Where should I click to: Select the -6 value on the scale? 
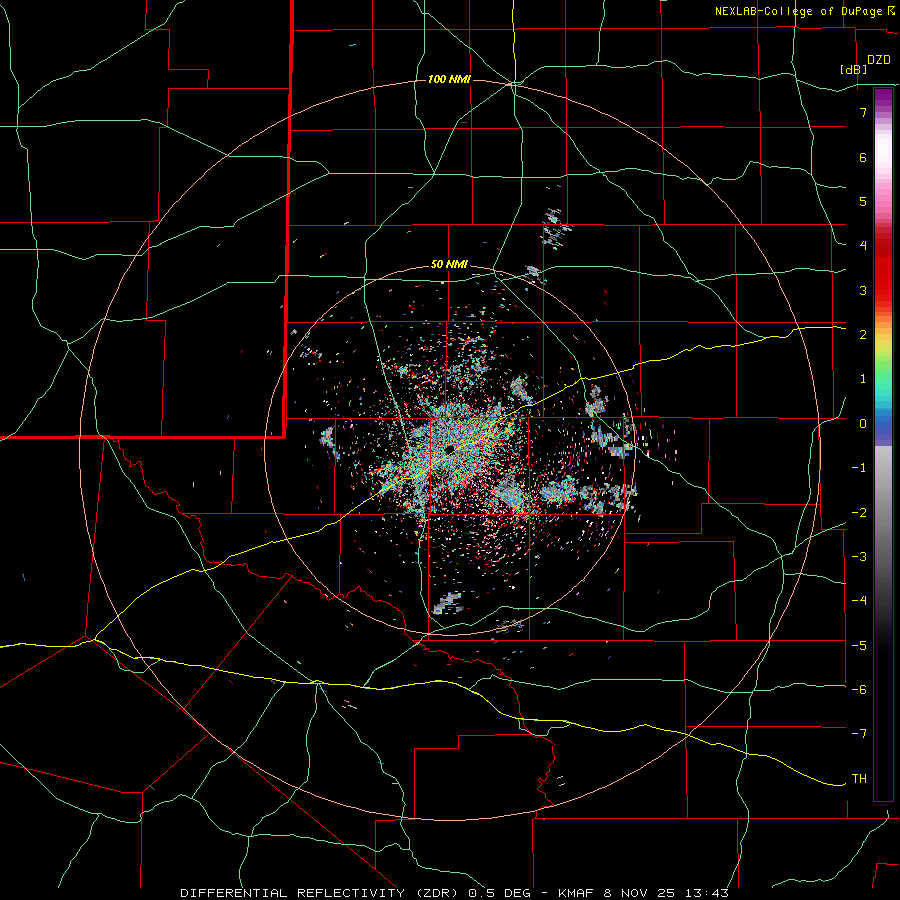[x=859, y=690]
